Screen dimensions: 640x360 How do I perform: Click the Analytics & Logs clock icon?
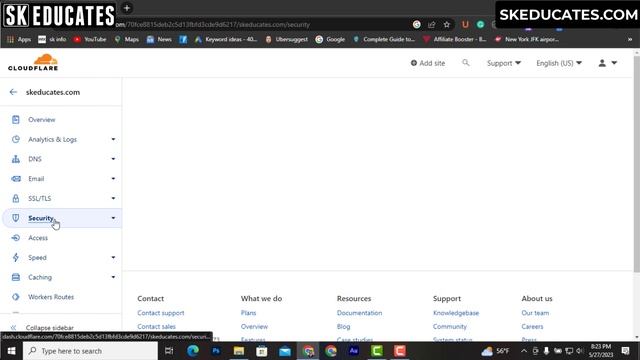pyautogui.click(x=16, y=139)
